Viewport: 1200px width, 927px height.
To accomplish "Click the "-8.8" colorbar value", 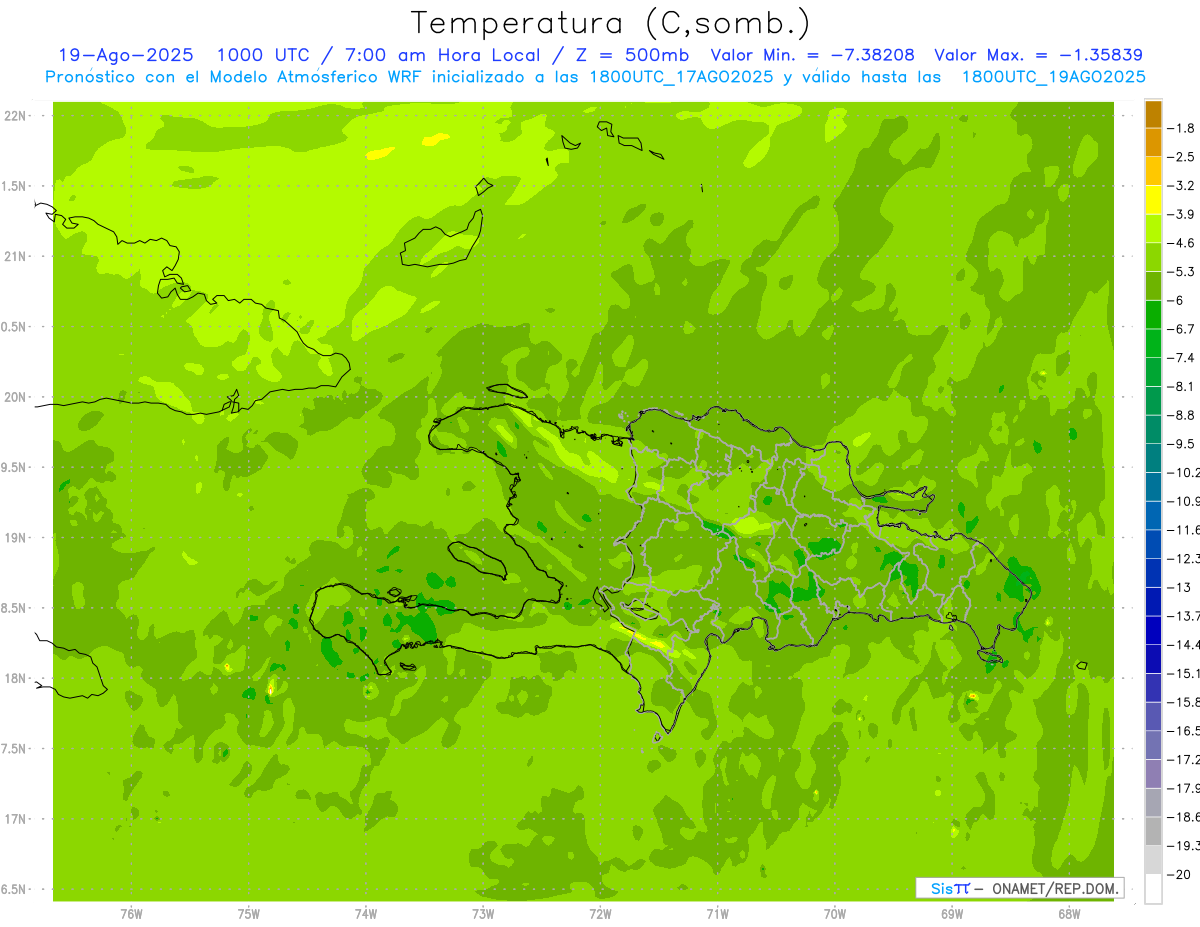I will click(x=1181, y=415).
